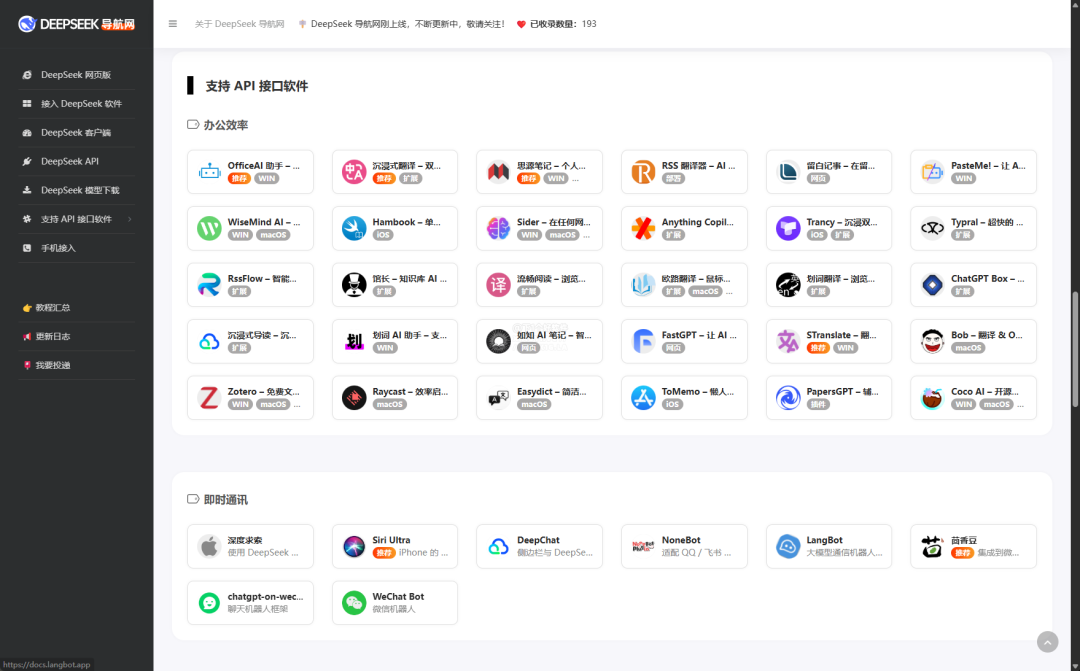Expand the 支持 API 接口软件 sidebar submenu
This screenshot has width=1080, height=671.
(129, 219)
